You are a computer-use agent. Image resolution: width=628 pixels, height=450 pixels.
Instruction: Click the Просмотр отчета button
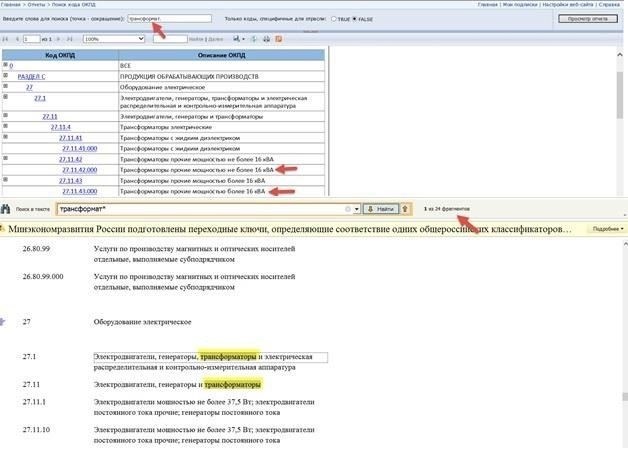click(x=588, y=19)
